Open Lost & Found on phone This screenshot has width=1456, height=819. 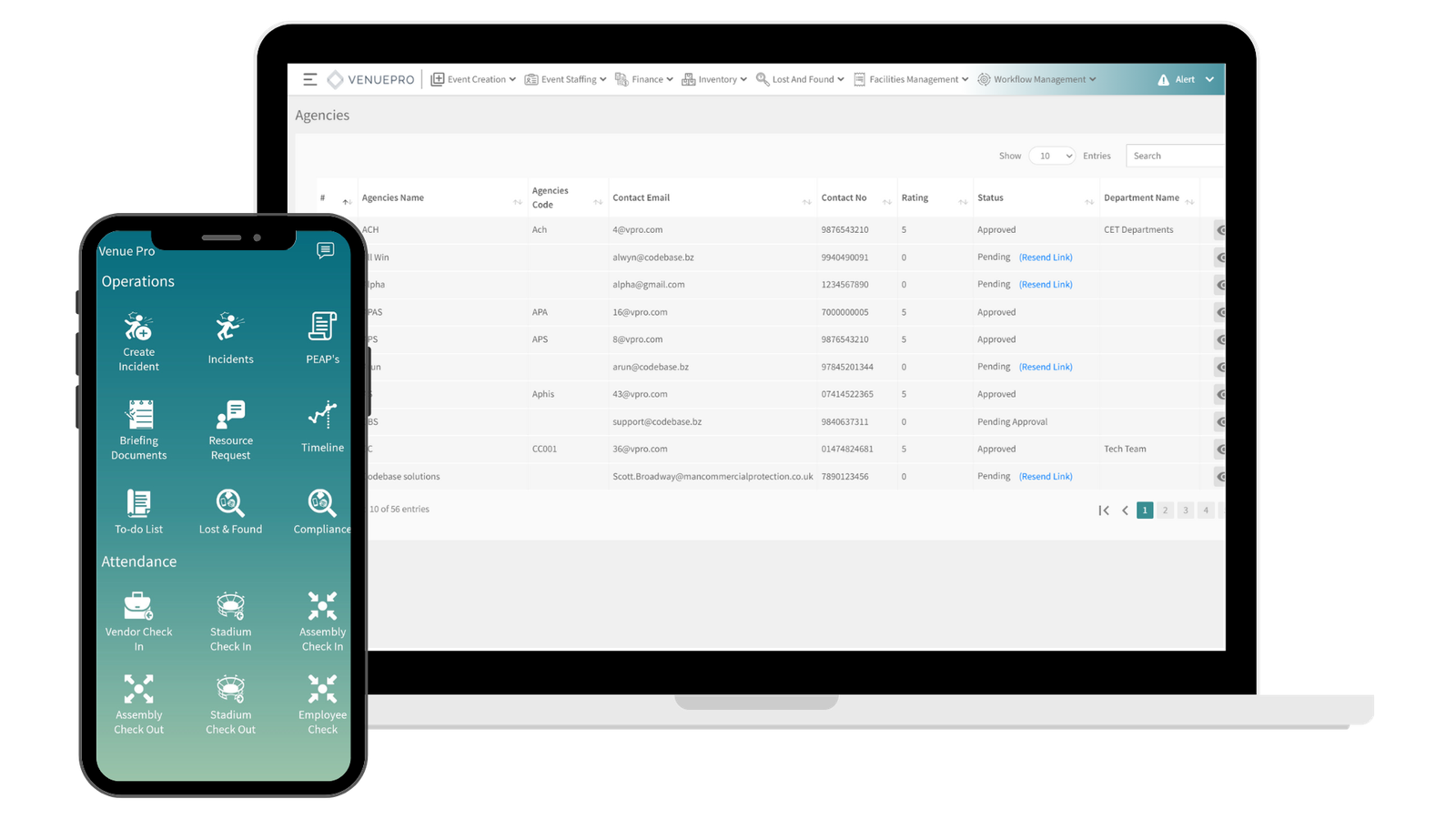click(x=230, y=503)
